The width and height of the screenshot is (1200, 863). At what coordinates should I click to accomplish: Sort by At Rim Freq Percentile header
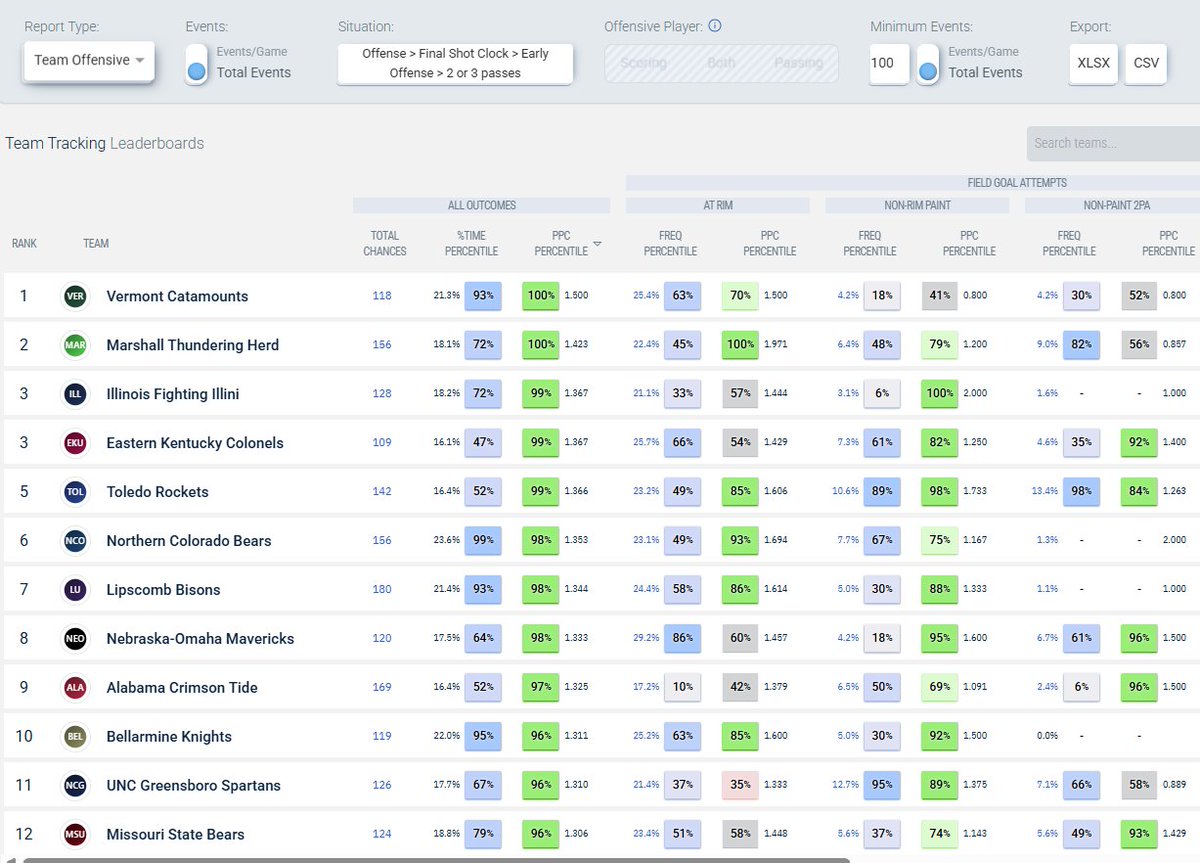pyautogui.click(x=670, y=244)
